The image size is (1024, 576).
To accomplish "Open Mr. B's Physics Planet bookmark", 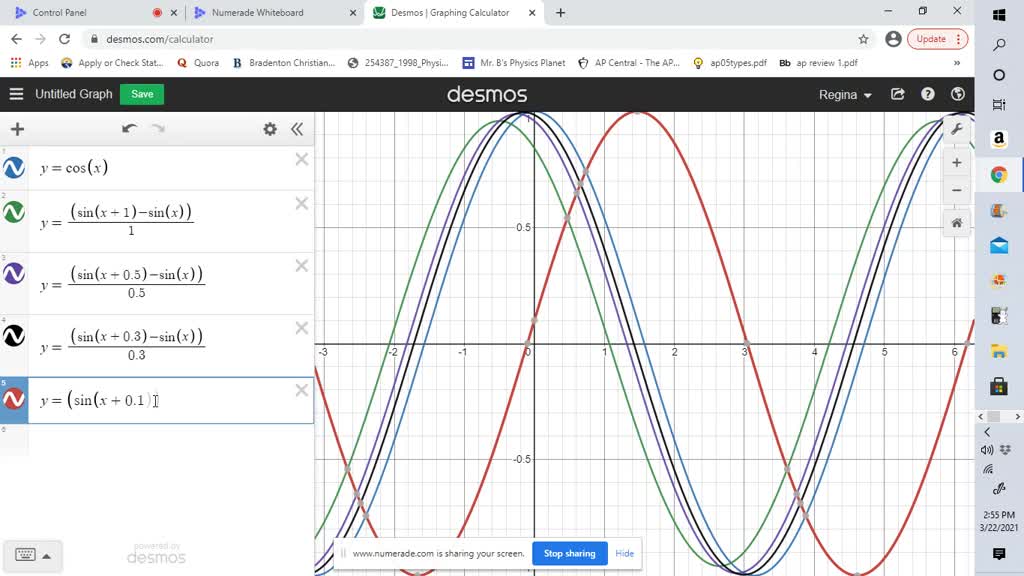I will coord(514,63).
